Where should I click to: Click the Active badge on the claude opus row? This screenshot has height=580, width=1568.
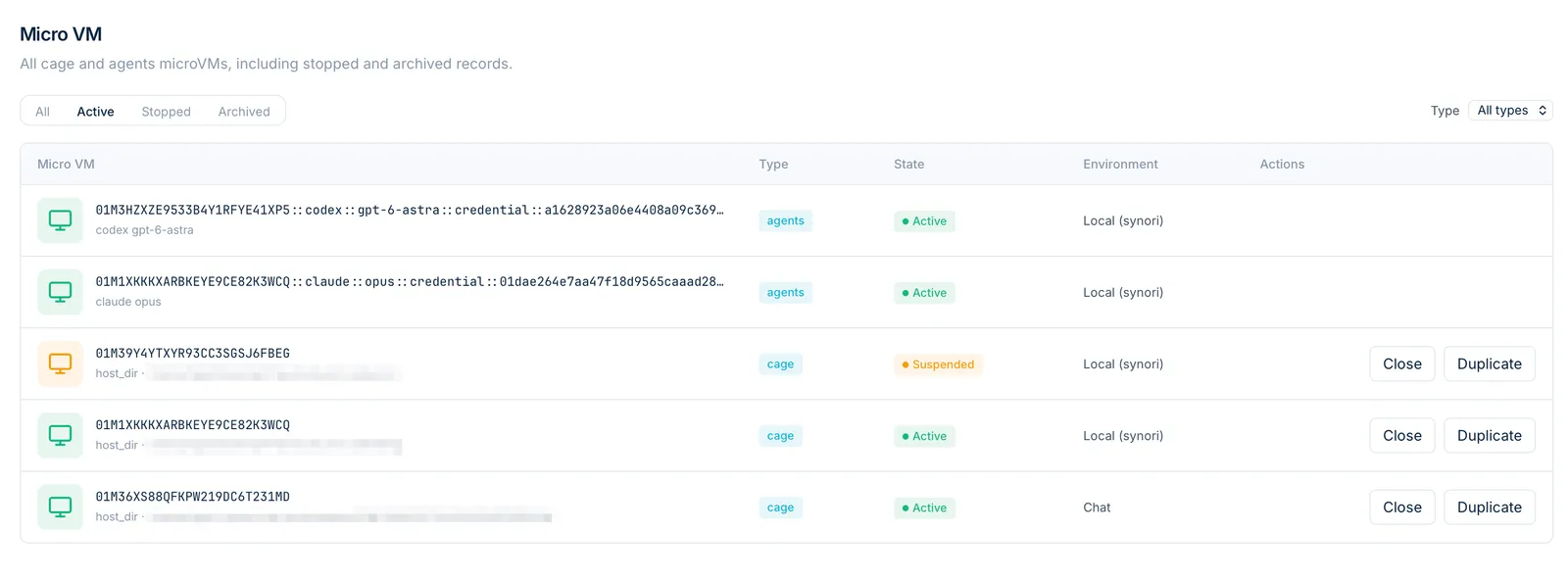click(924, 293)
